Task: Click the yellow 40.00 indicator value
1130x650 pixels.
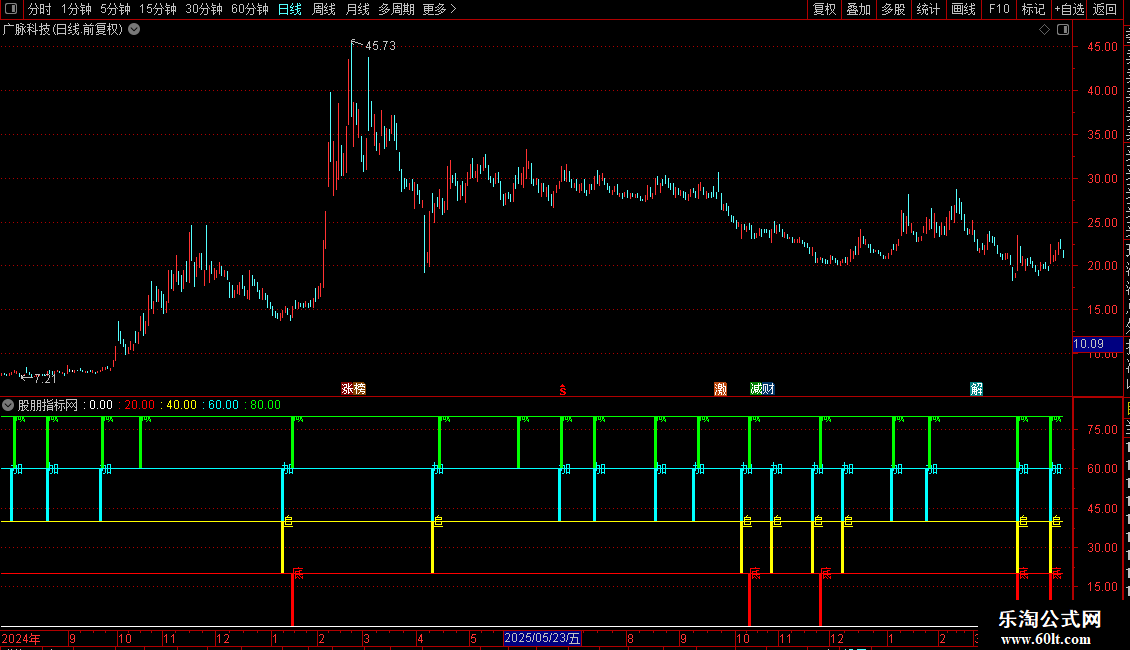Action: [x=182, y=405]
